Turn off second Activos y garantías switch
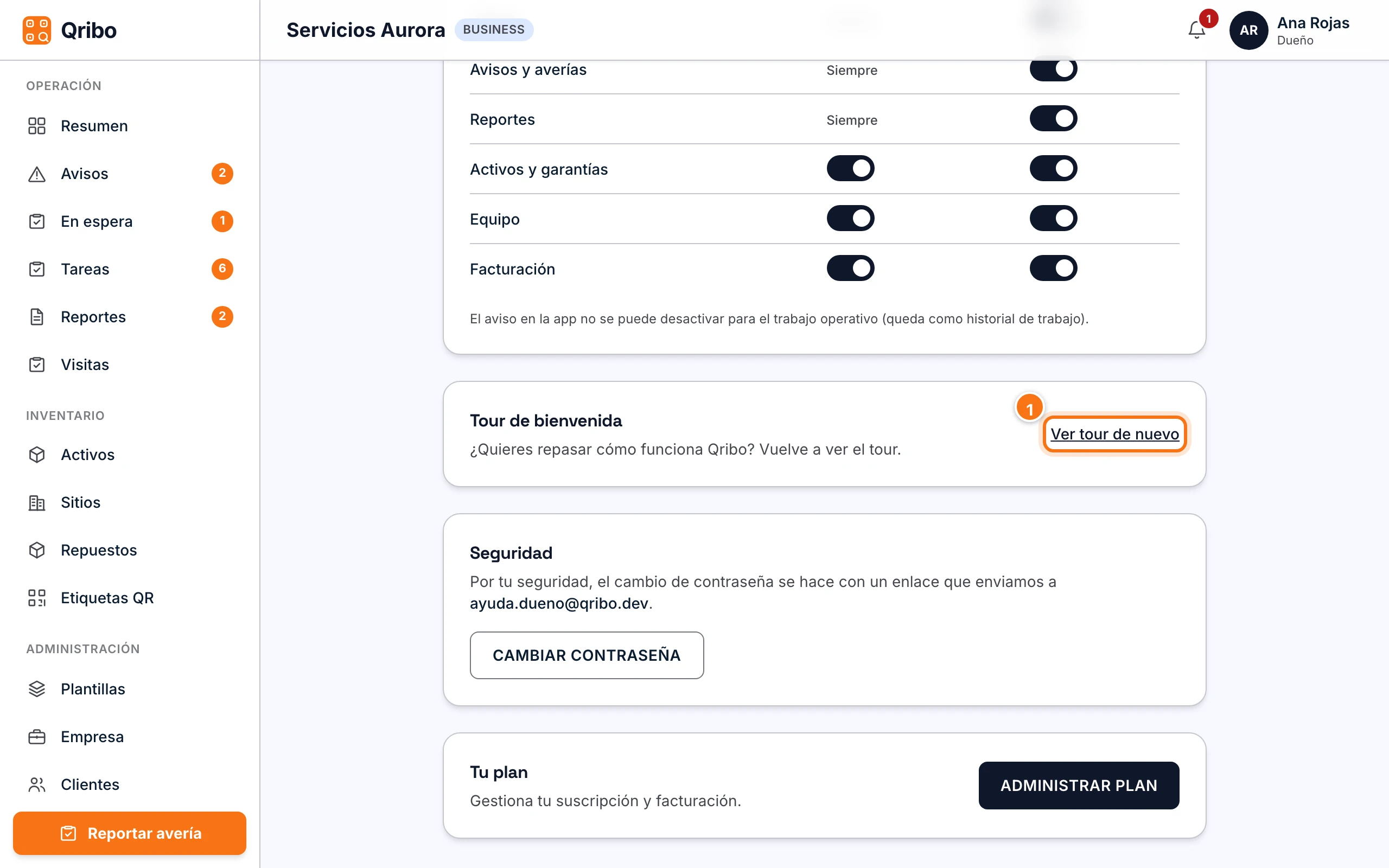This screenshot has width=1389, height=868. pyautogui.click(x=1053, y=168)
